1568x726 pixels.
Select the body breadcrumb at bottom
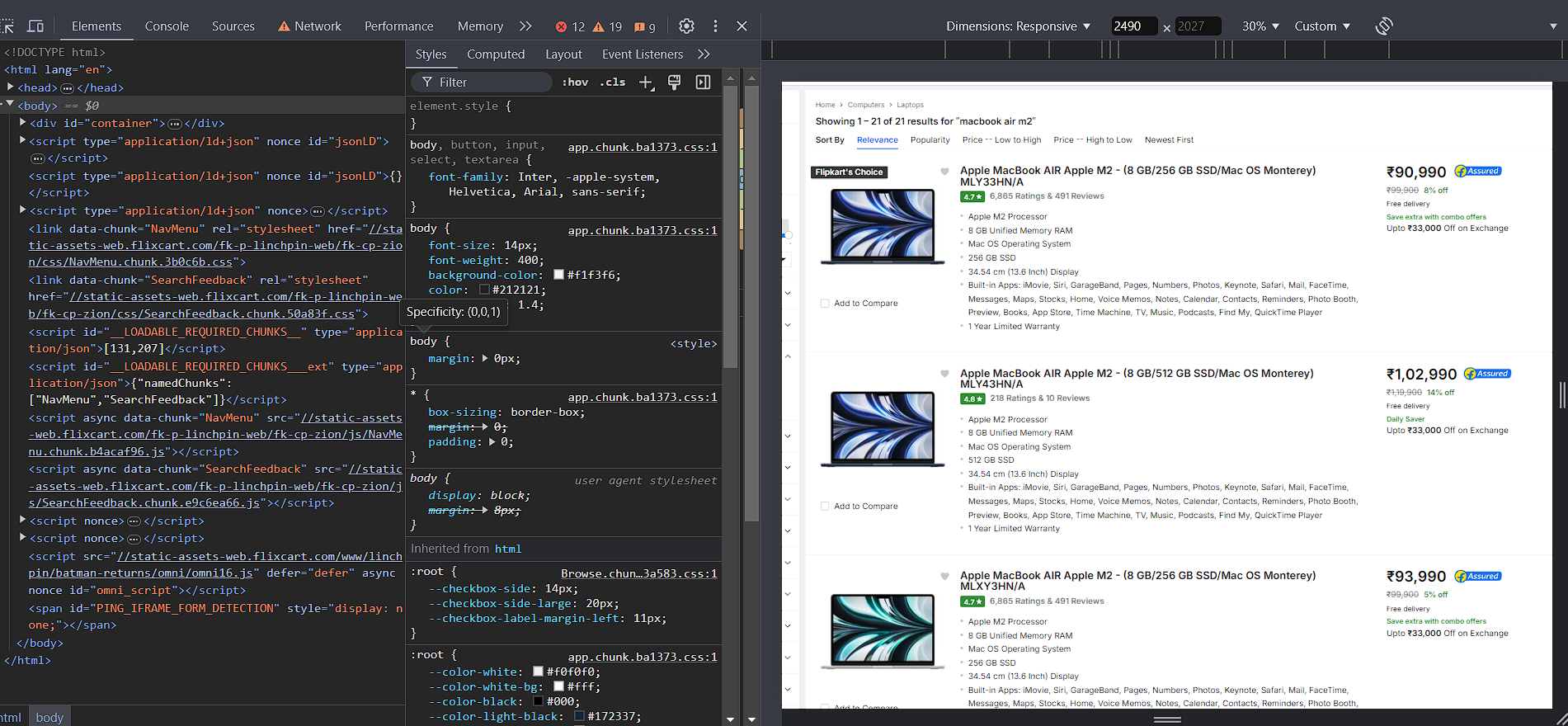pos(49,717)
